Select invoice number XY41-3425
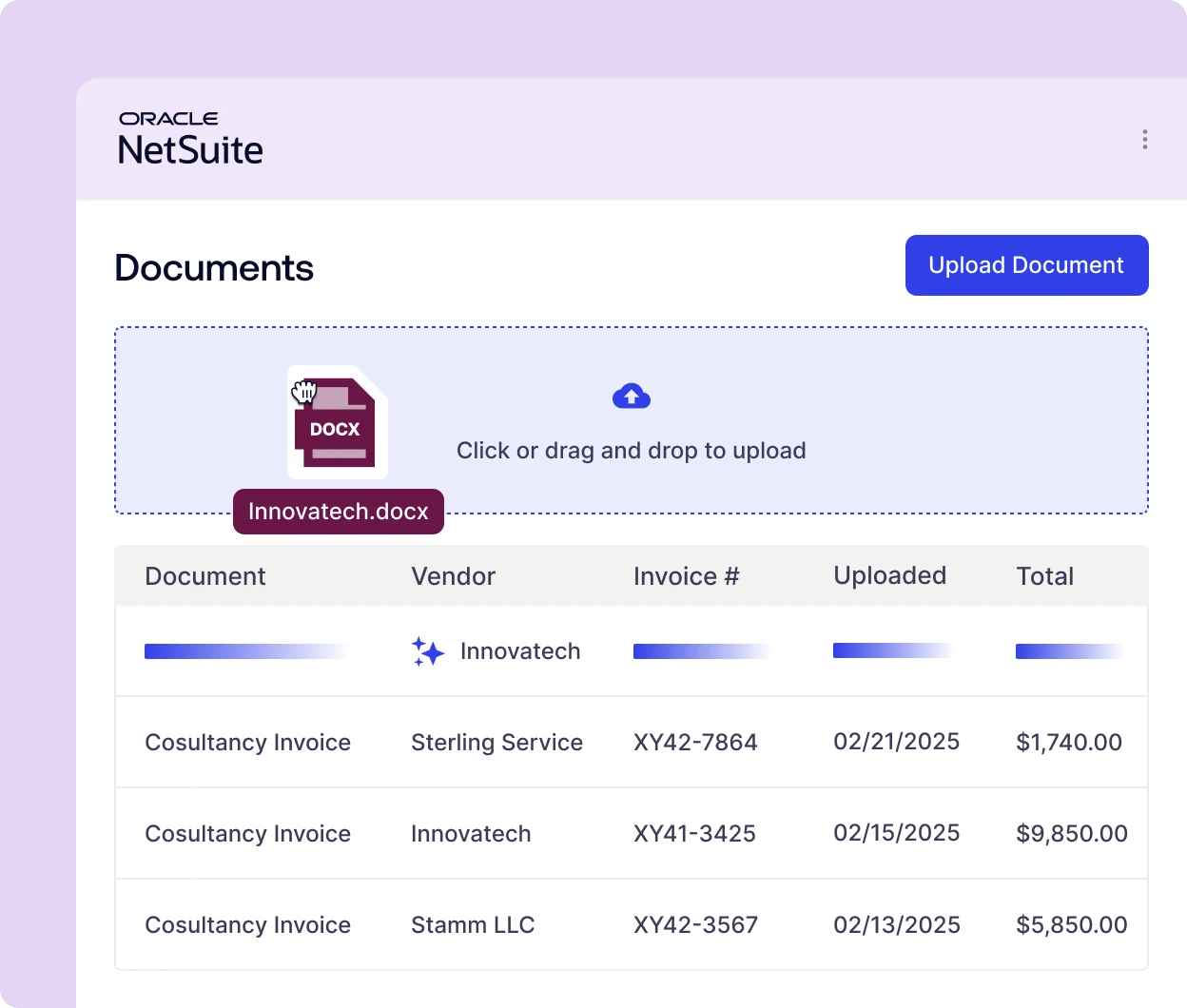The height and width of the screenshot is (1008, 1187). [694, 834]
